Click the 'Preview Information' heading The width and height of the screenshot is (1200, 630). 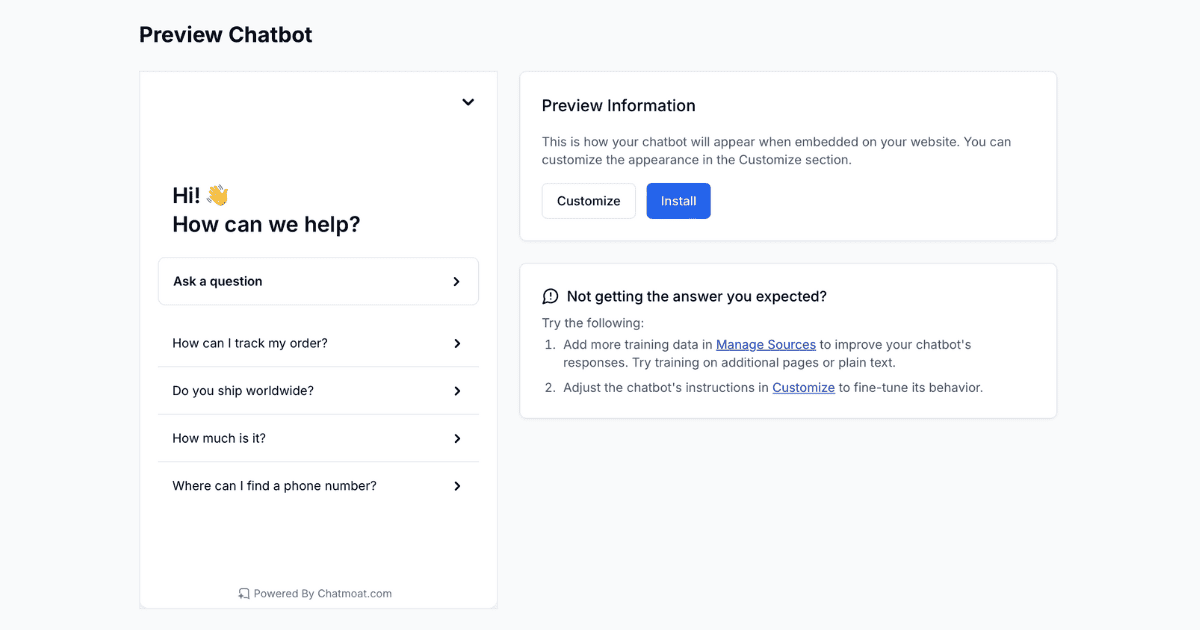coord(618,106)
